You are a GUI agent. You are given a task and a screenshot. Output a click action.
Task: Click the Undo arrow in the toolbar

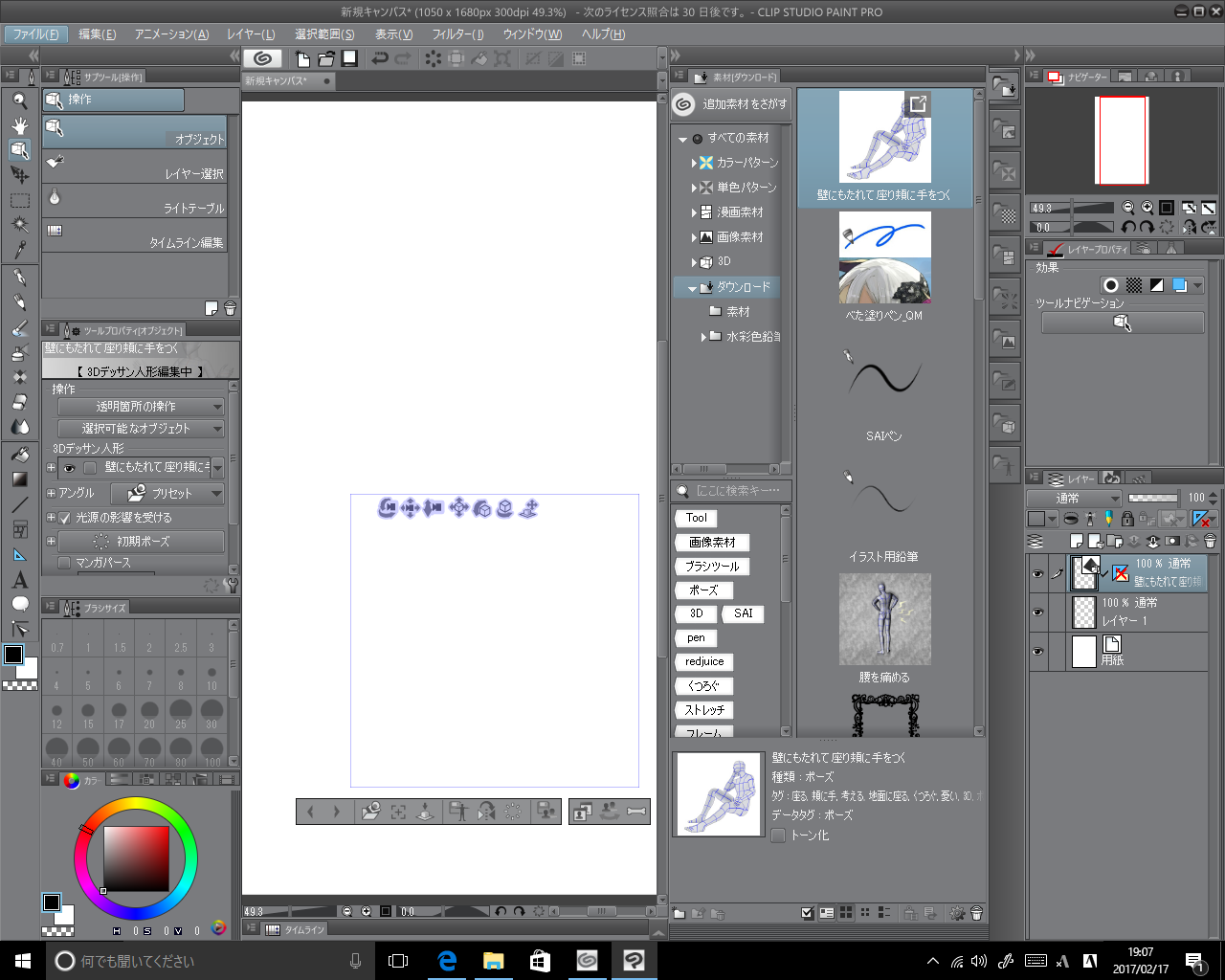click(380, 58)
